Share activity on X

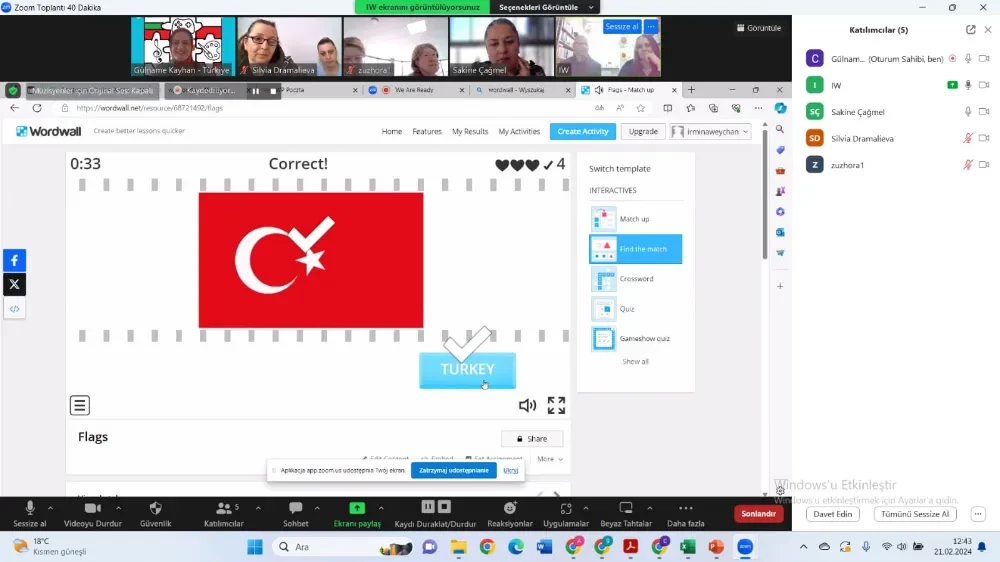click(15, 285)
